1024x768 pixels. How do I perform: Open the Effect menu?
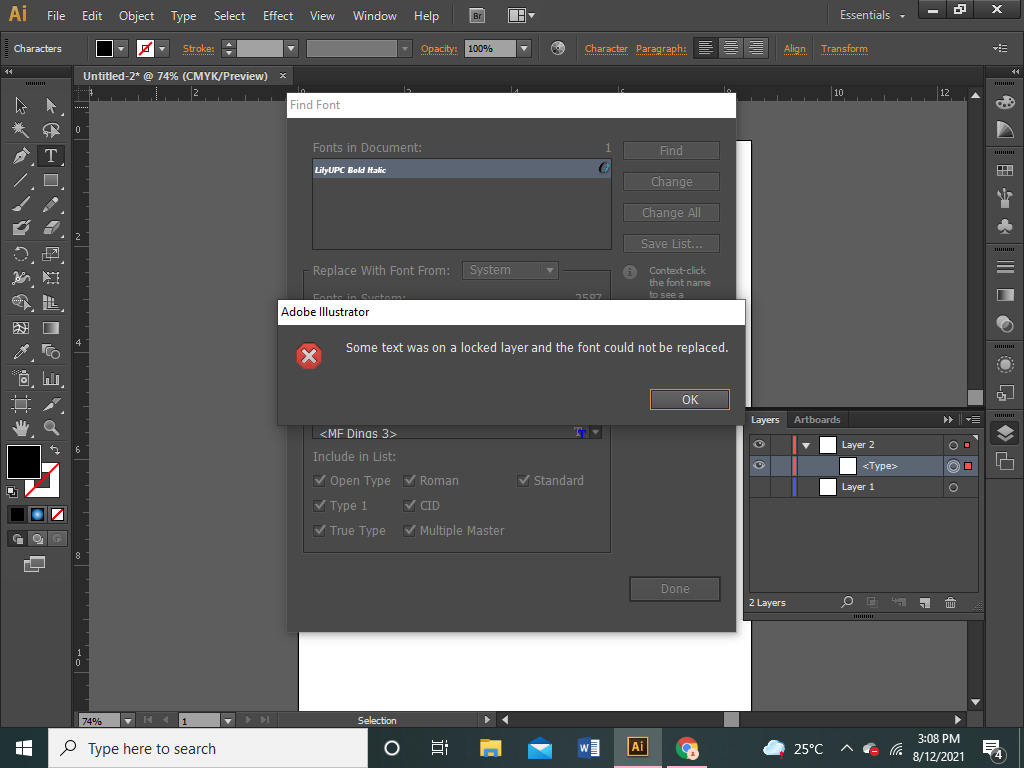click(x=278, y=16)
